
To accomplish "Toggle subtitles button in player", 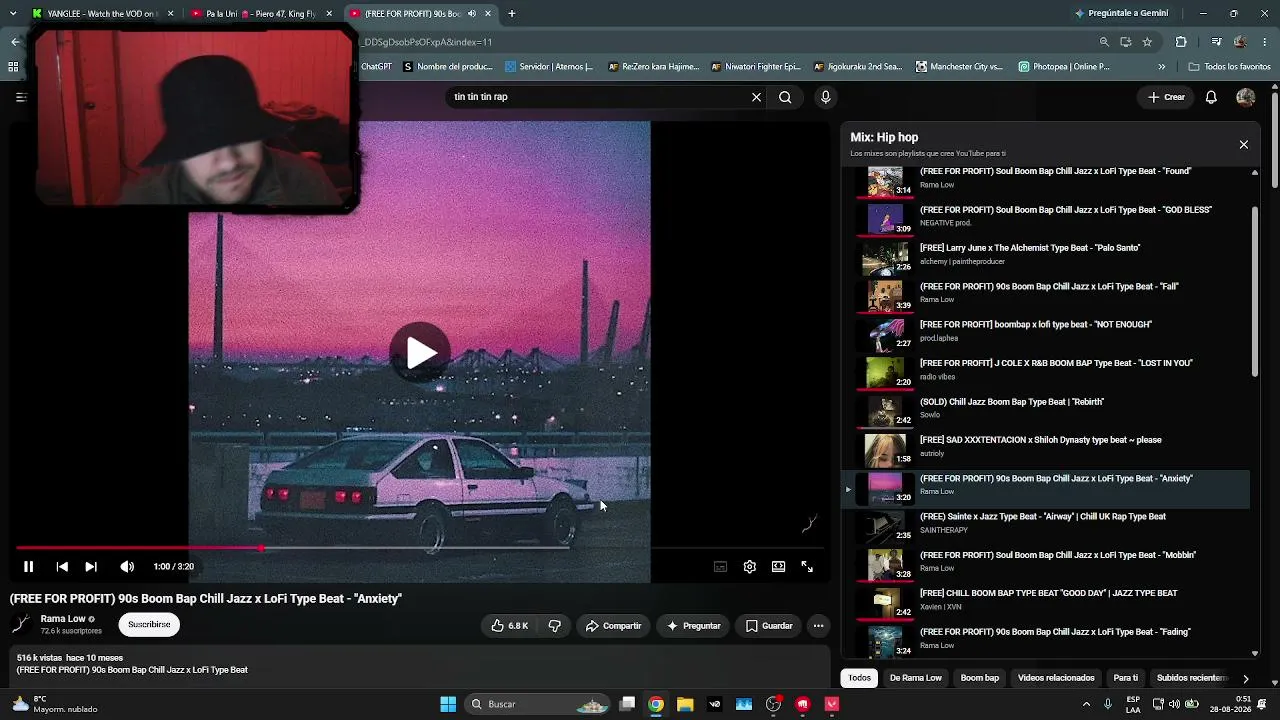I will pyautogui.click(x=720, y=567).
